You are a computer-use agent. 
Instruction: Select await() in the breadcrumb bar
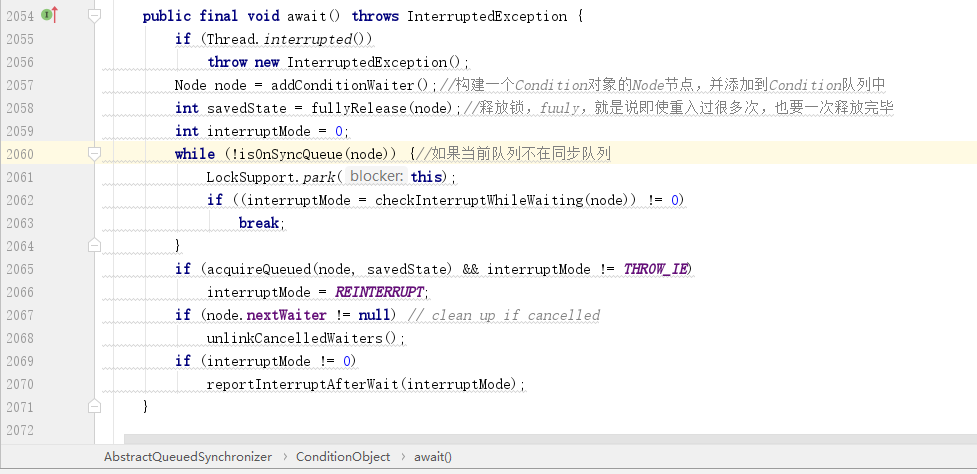click(433, 457)
